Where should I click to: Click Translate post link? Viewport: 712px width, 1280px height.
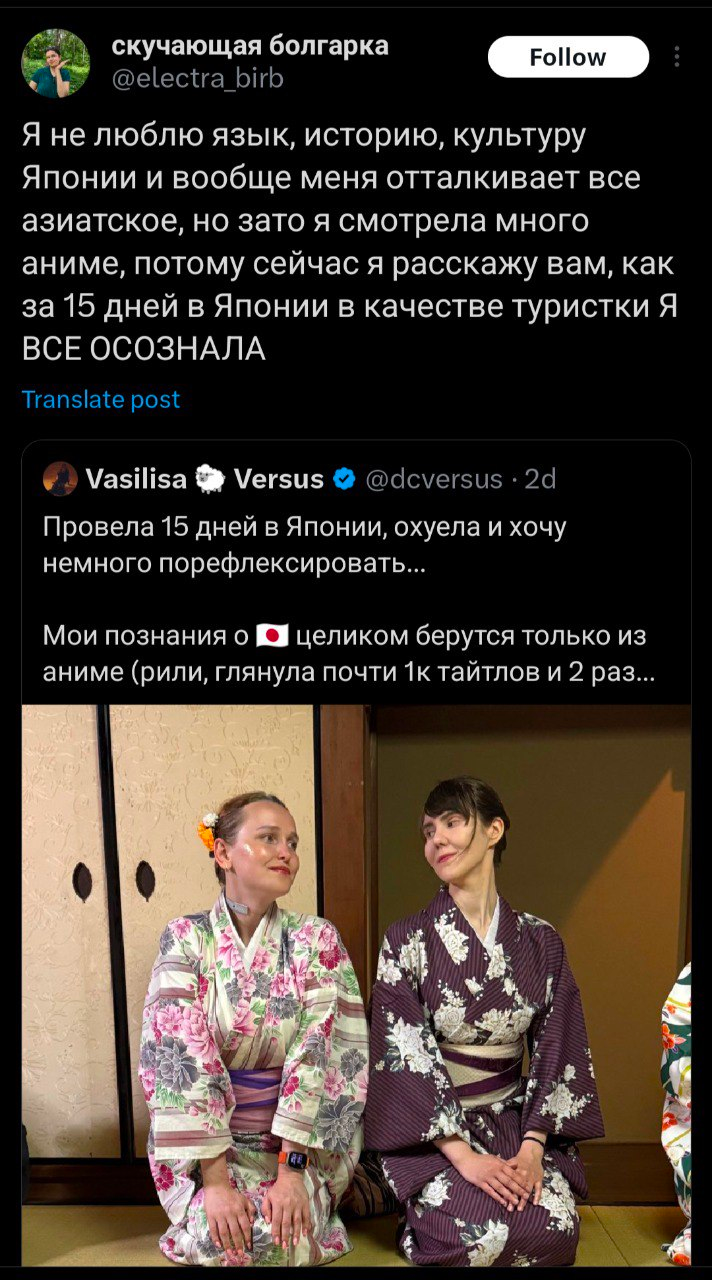tap(101, 400)
